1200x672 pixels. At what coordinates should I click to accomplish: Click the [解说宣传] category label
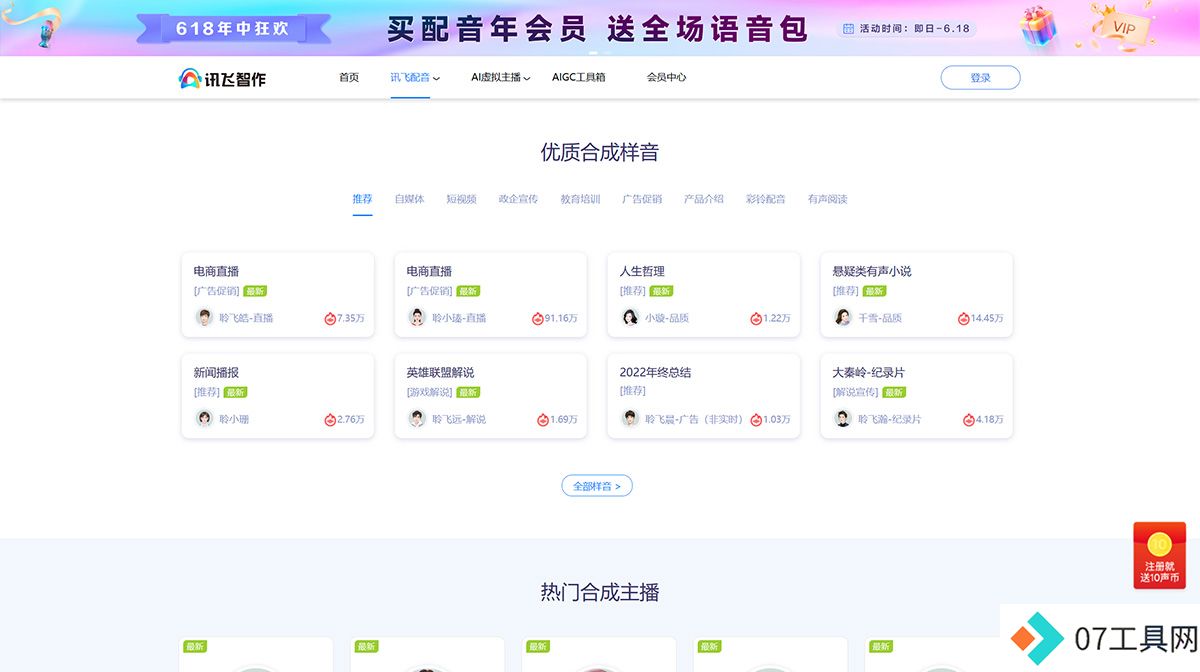[856, 392]
